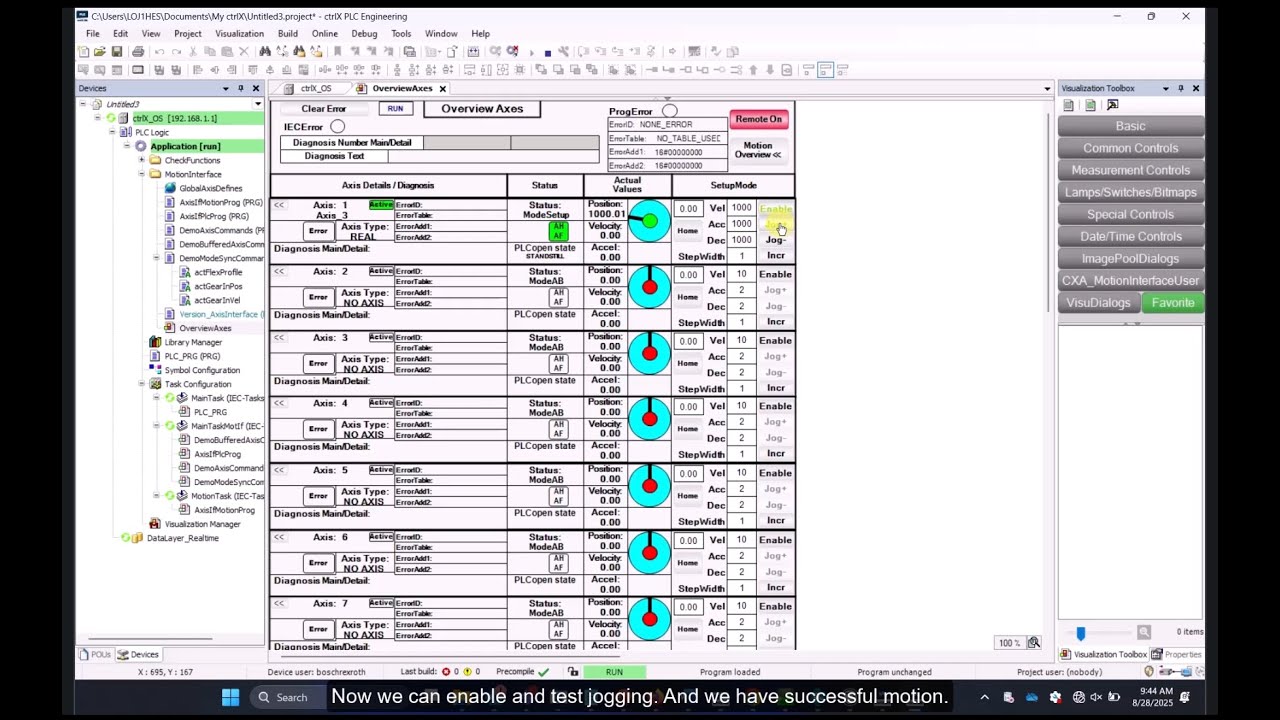This screenshot has height=720, width=1280.
Task: Open Windows Start menu on the taskbar
Action: 230,697
